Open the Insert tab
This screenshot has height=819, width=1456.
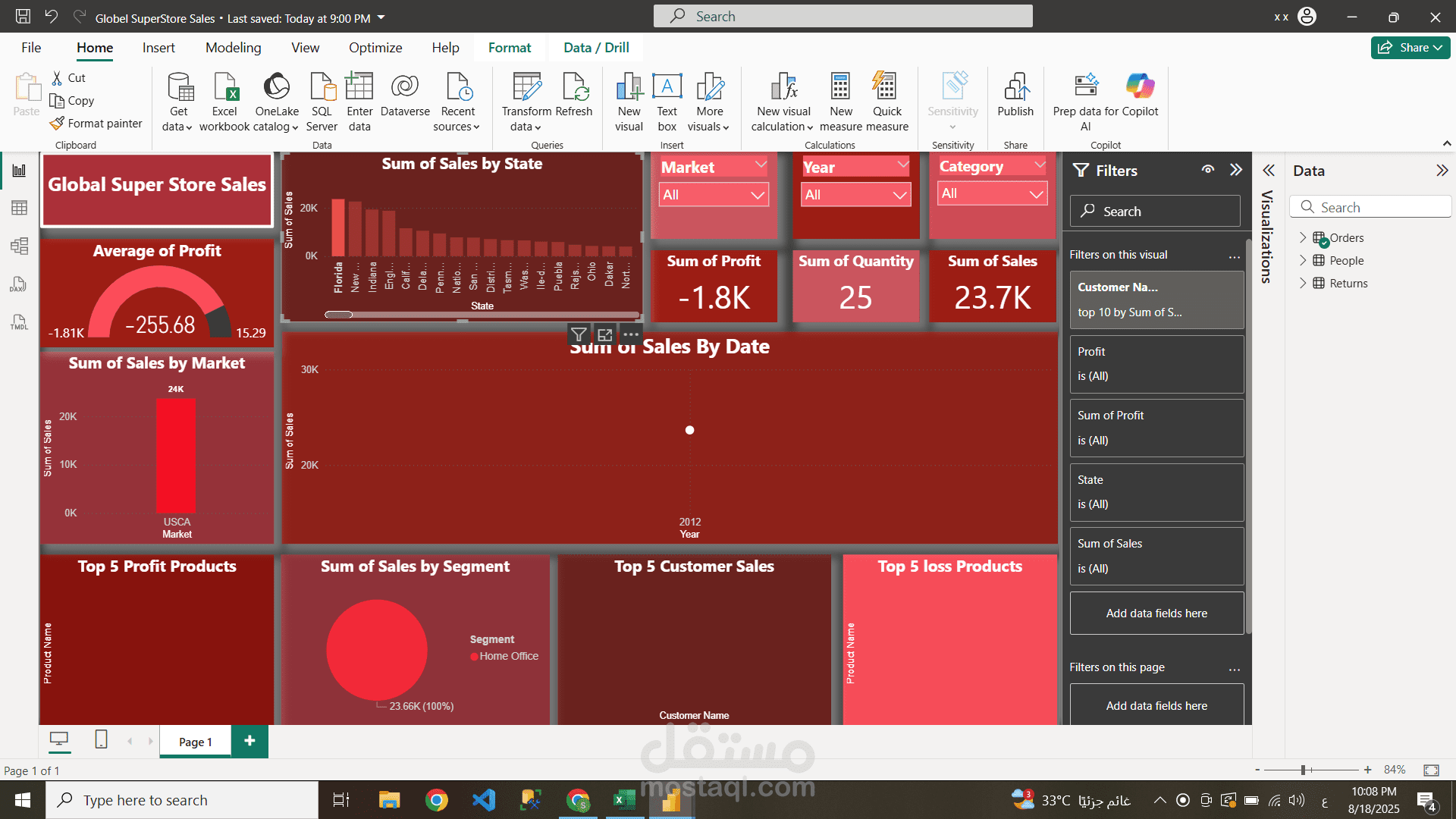(158, 47)
